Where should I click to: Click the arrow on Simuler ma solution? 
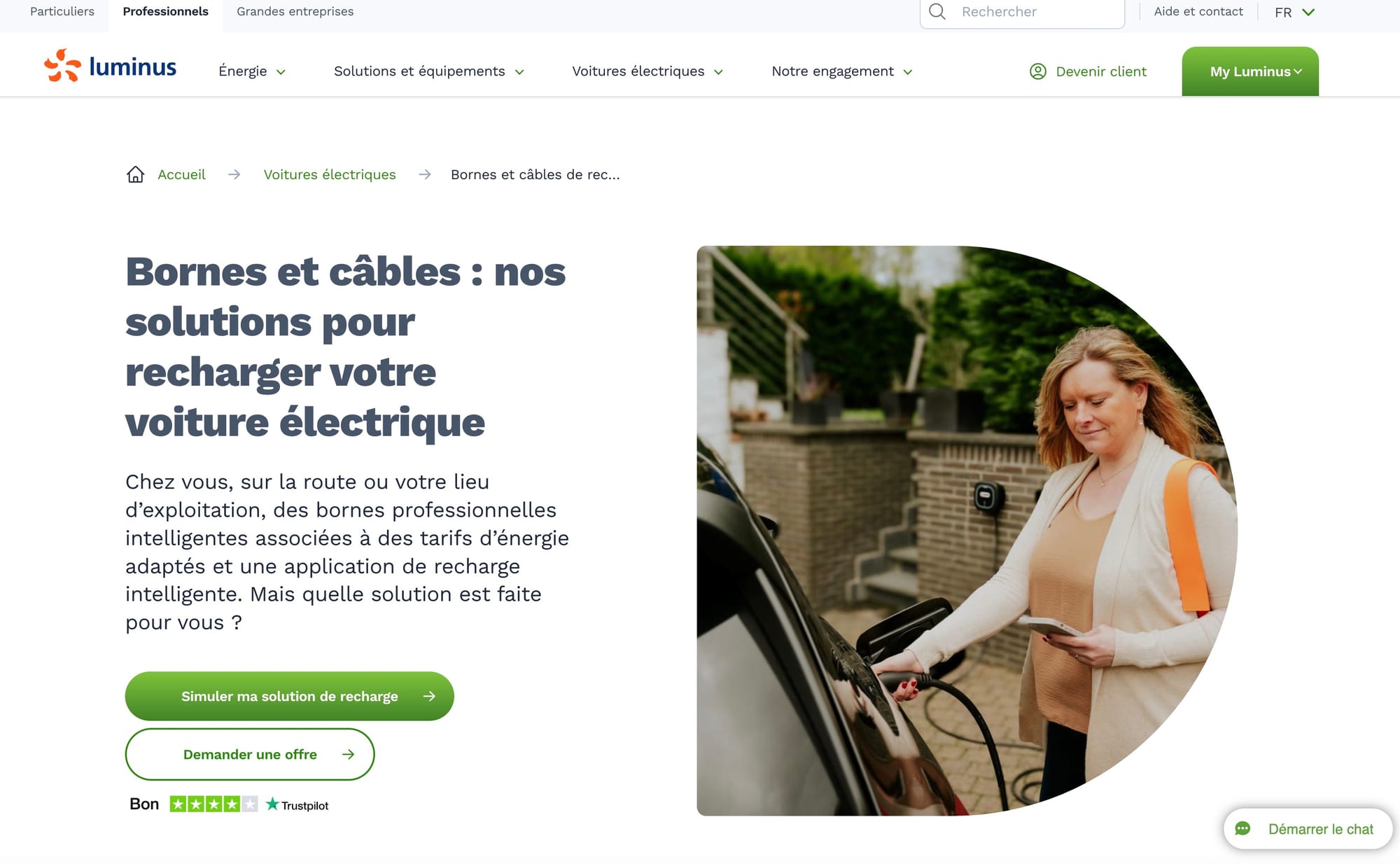click(429, 696)
